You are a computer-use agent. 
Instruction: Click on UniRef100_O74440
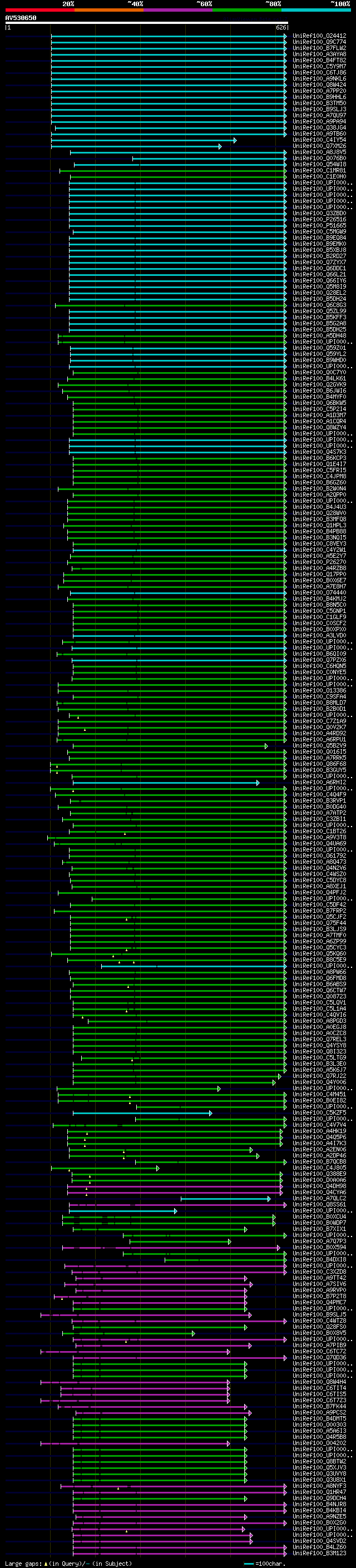point(319,592)
